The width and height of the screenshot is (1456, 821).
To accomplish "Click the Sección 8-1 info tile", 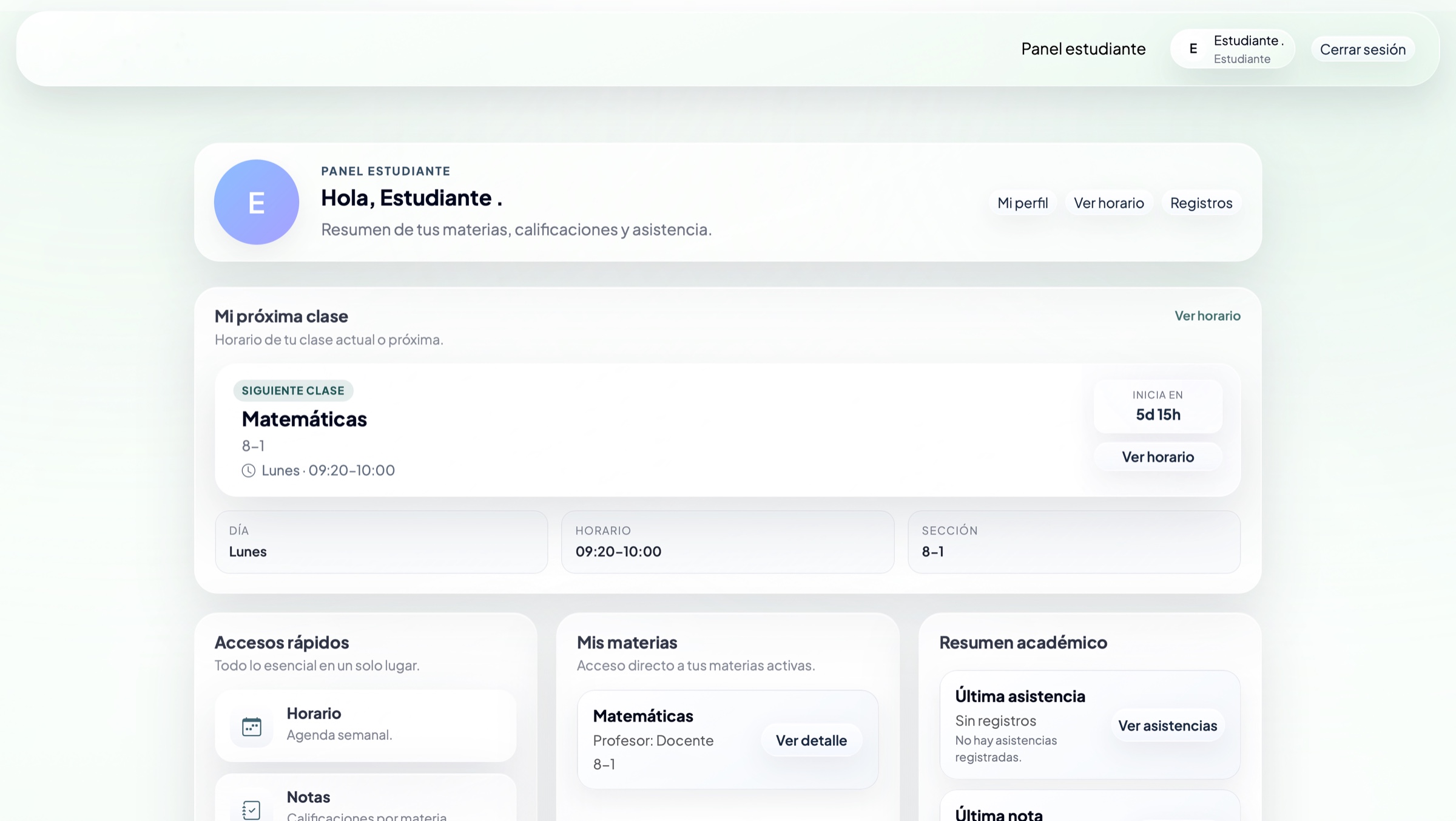I will [x=1073, y=541].
